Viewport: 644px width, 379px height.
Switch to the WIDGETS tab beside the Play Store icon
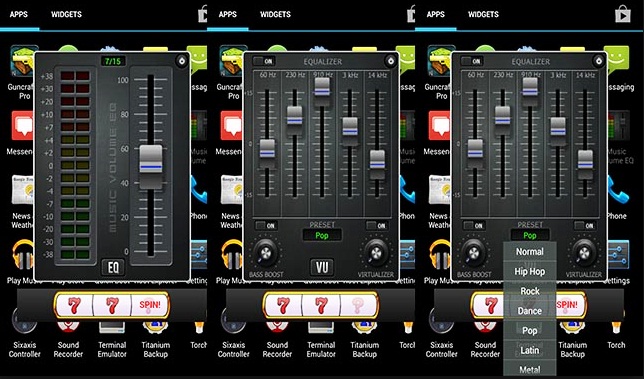click(483, 14)
